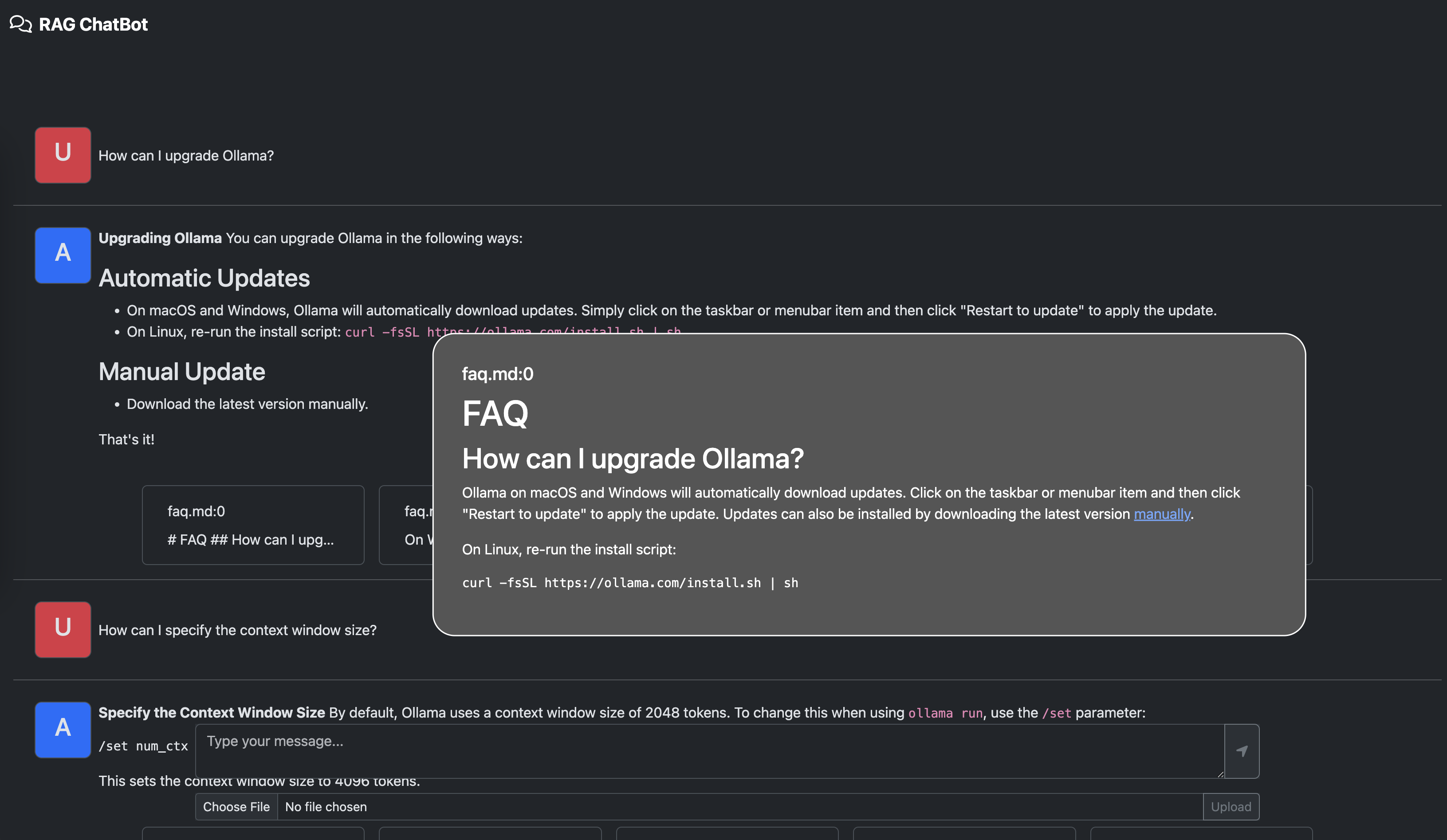
Task: Click the Upload button
Action: 1231,806
